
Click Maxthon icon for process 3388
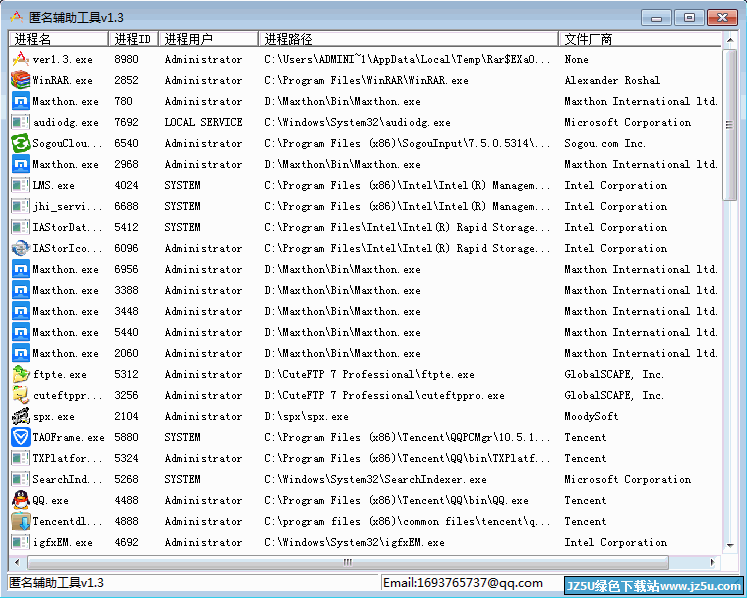pos(20,290)
